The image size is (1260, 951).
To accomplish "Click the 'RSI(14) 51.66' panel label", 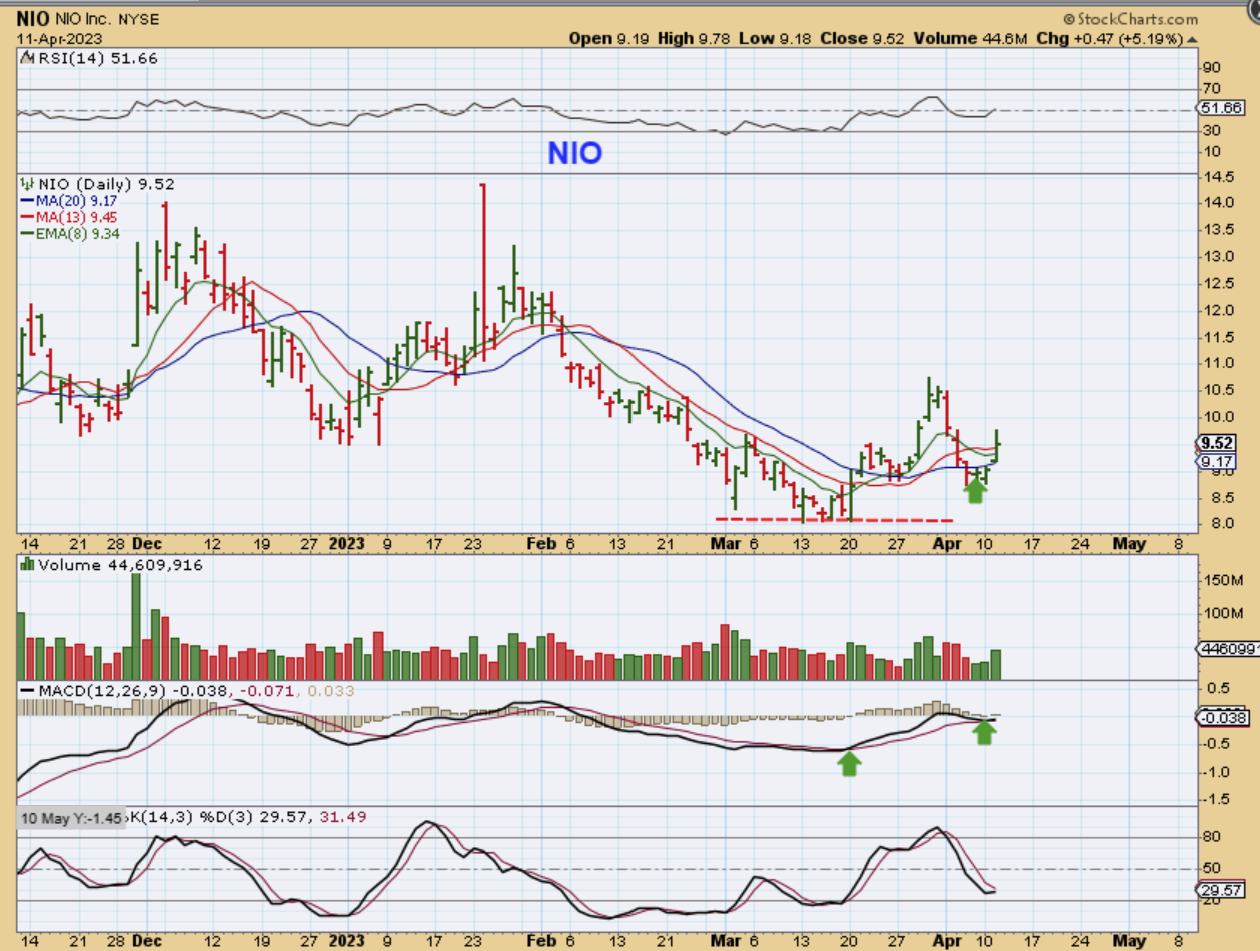I will 96,58.
